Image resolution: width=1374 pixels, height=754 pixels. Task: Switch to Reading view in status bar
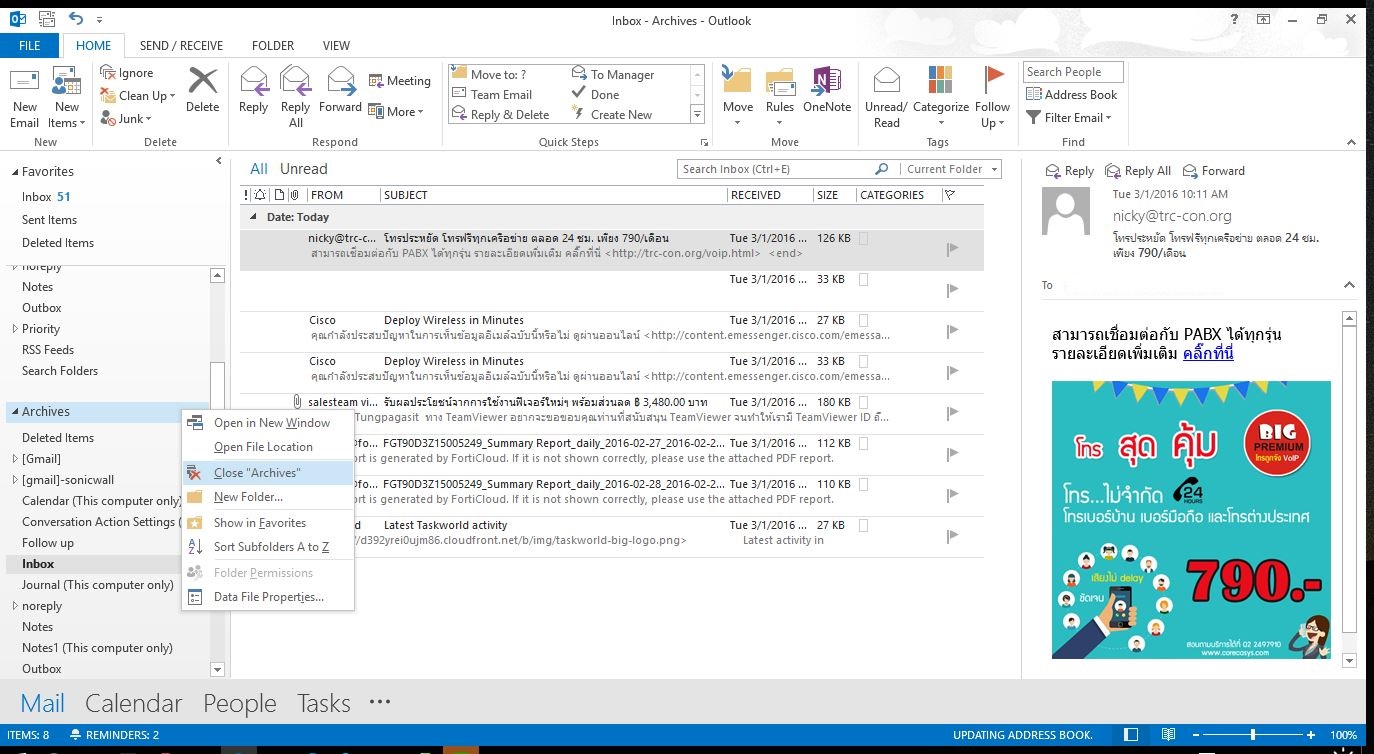click(x=1168, y=735)
